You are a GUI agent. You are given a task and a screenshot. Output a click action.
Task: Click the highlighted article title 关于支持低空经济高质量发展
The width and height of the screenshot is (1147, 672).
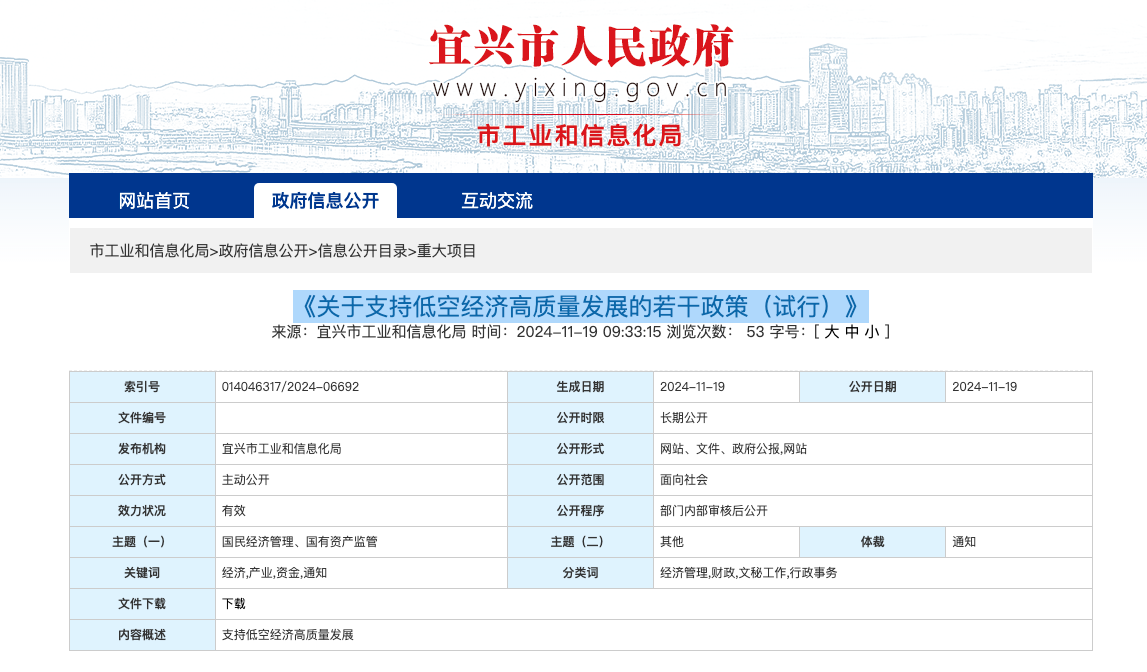click(580, 305)
